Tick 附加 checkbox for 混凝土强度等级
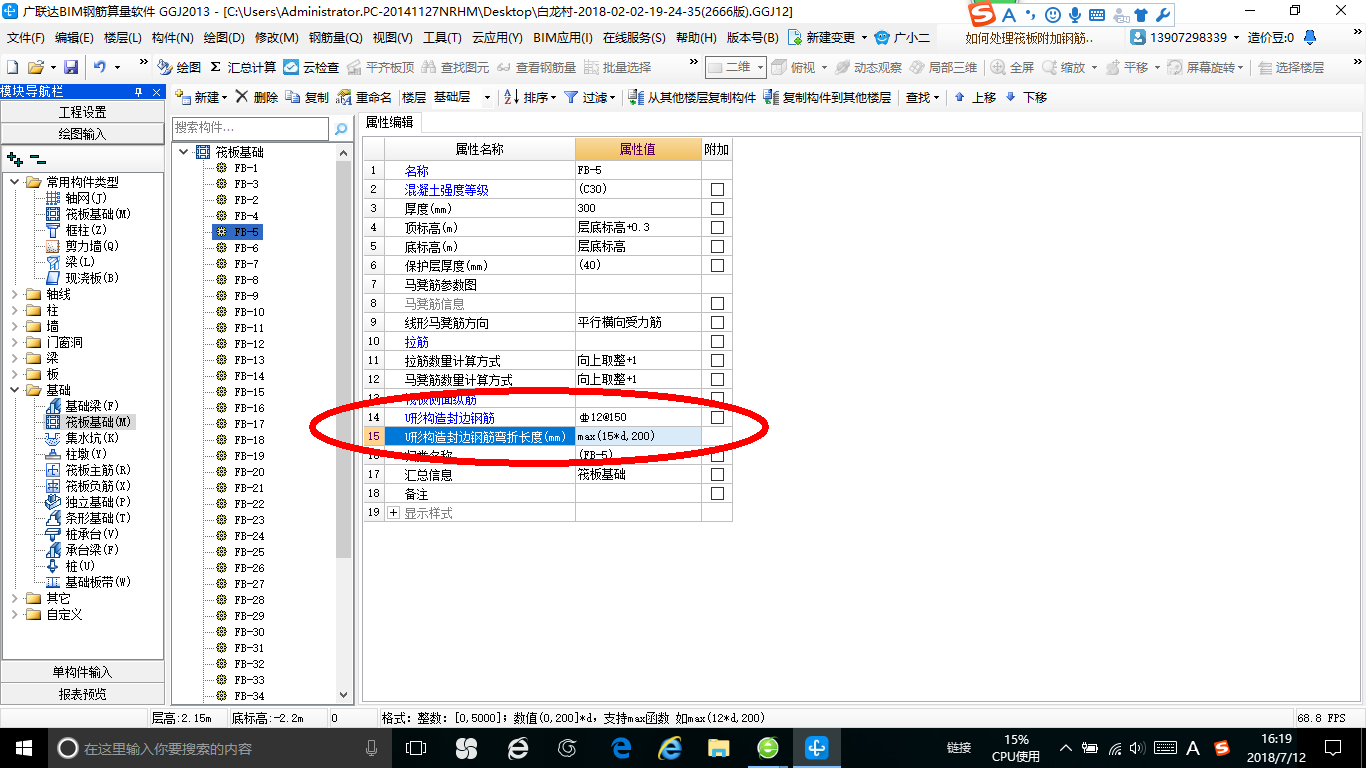Screen dimensions: 1366x768 click(717, 189)
